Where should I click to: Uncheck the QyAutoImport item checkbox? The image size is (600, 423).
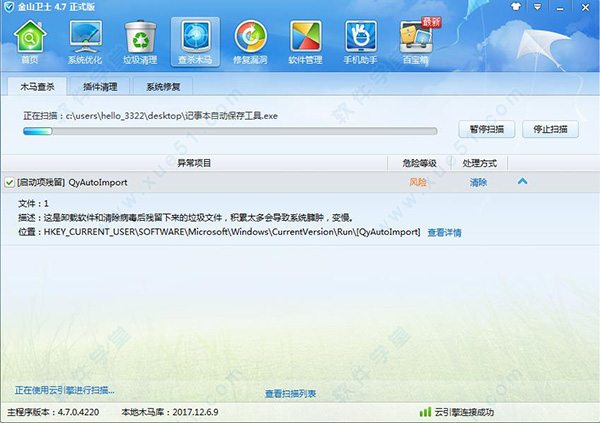point(10,182)
